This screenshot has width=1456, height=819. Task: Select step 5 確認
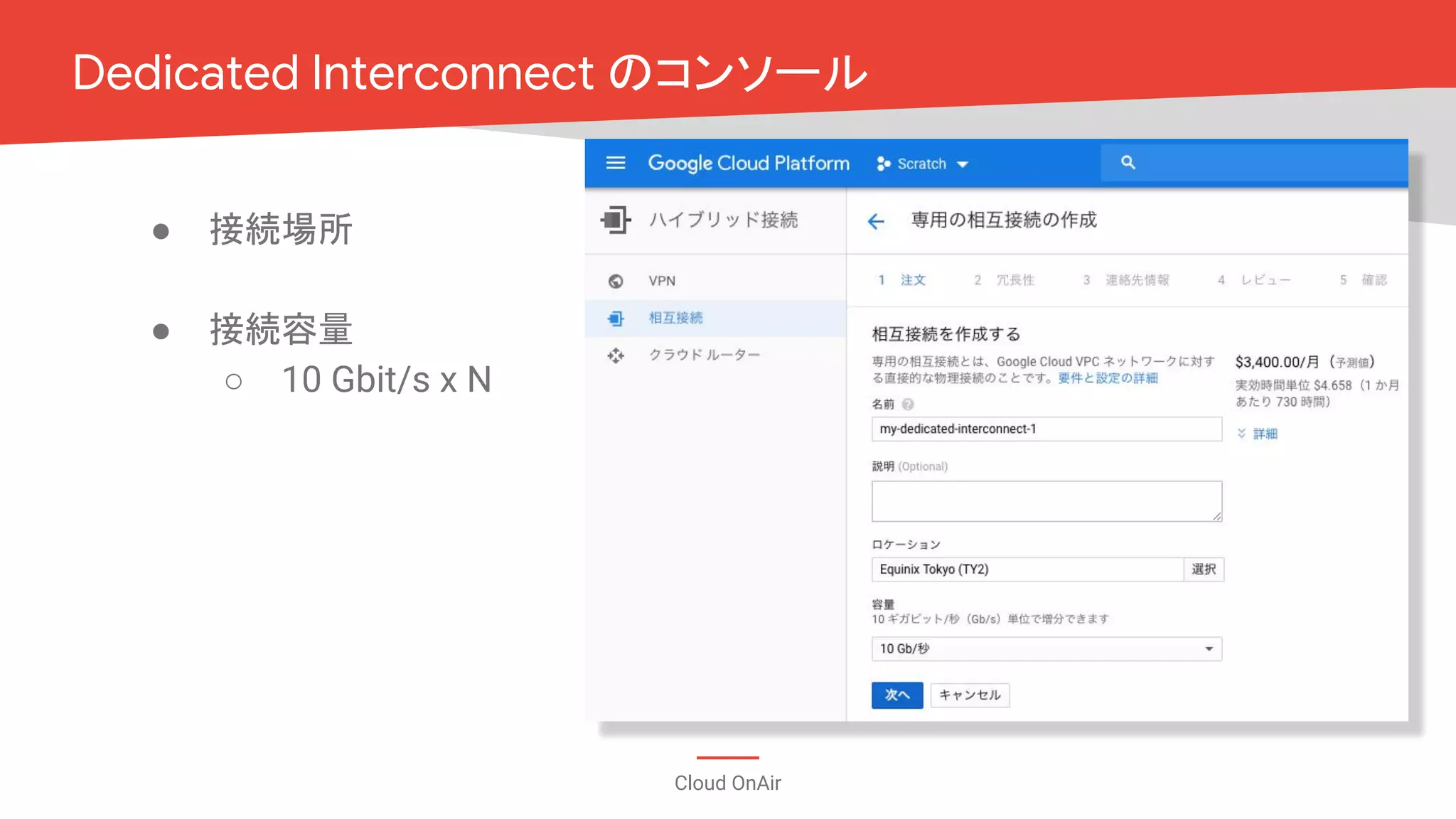(1364, 280)
